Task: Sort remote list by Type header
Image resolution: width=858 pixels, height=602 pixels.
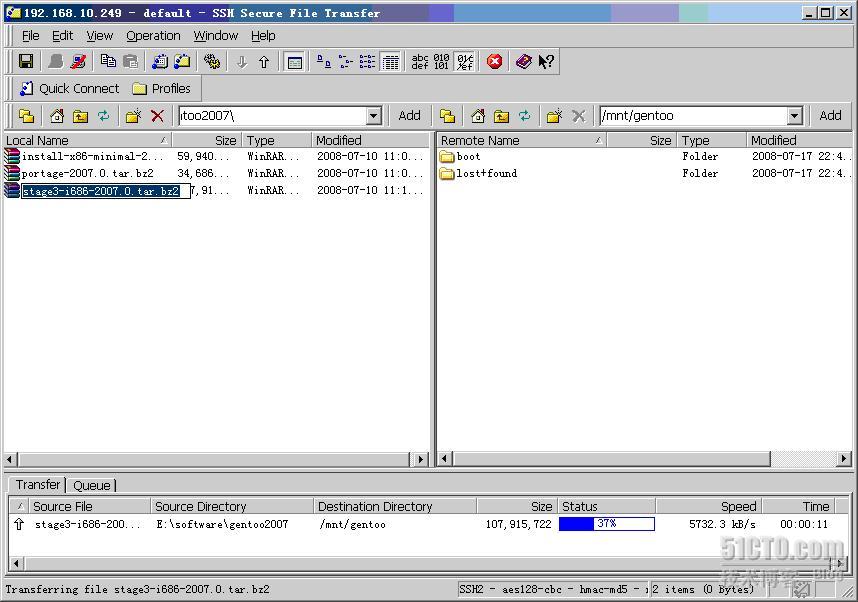Action: (x=711, y=140)
